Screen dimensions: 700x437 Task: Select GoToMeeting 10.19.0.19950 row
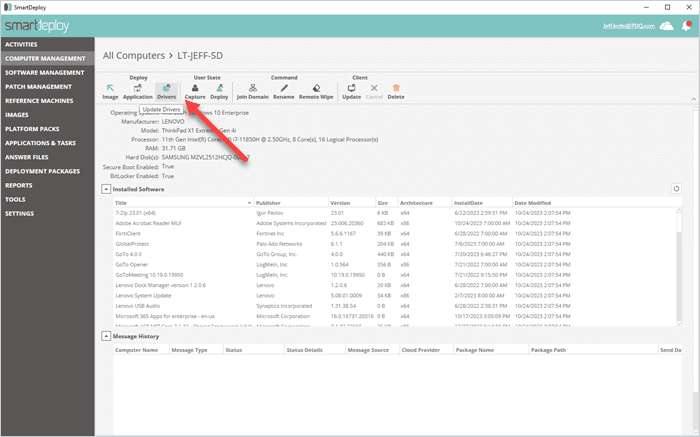click(x=395, y=275)
